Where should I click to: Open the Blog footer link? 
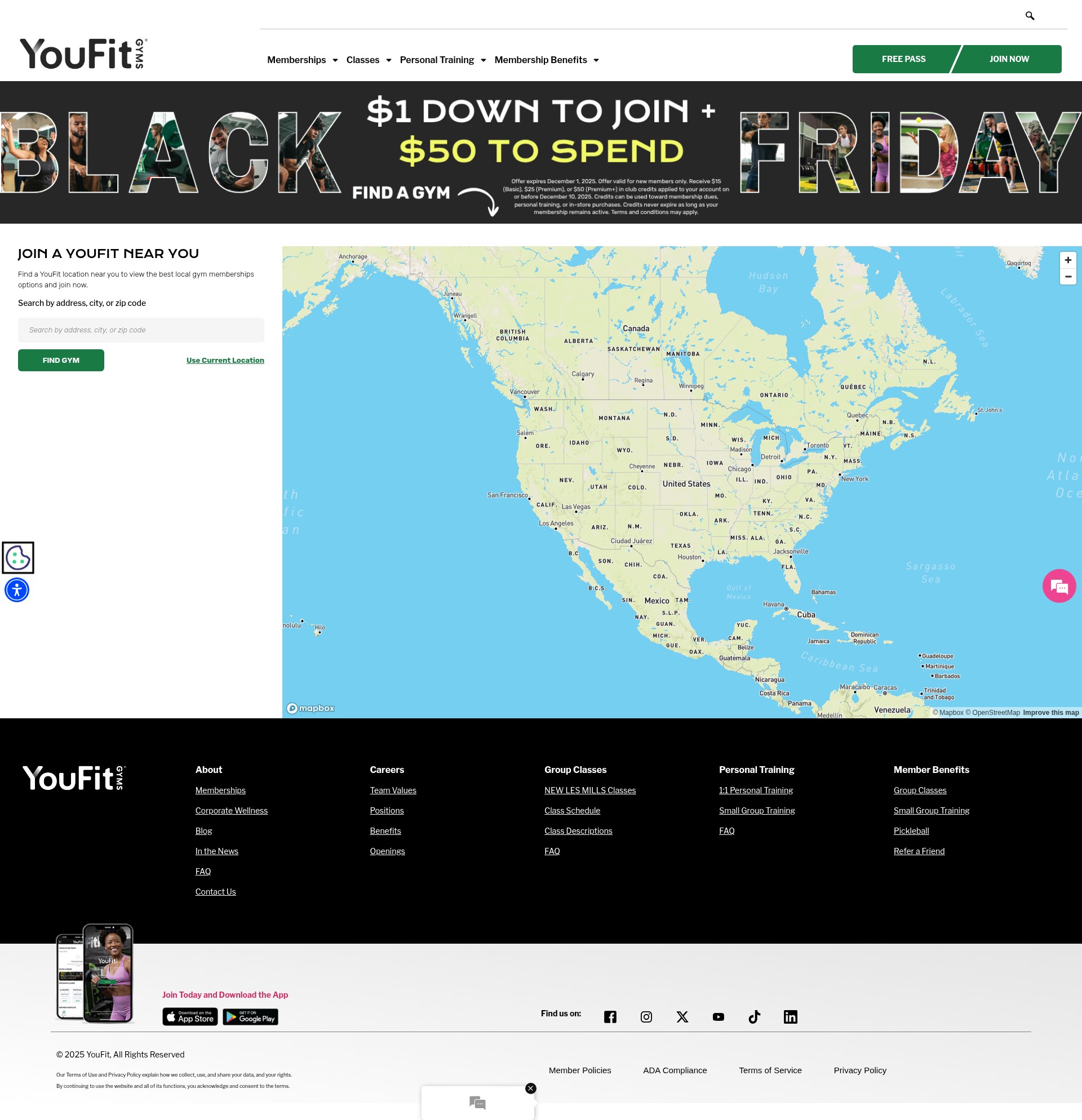pos(203,831)
